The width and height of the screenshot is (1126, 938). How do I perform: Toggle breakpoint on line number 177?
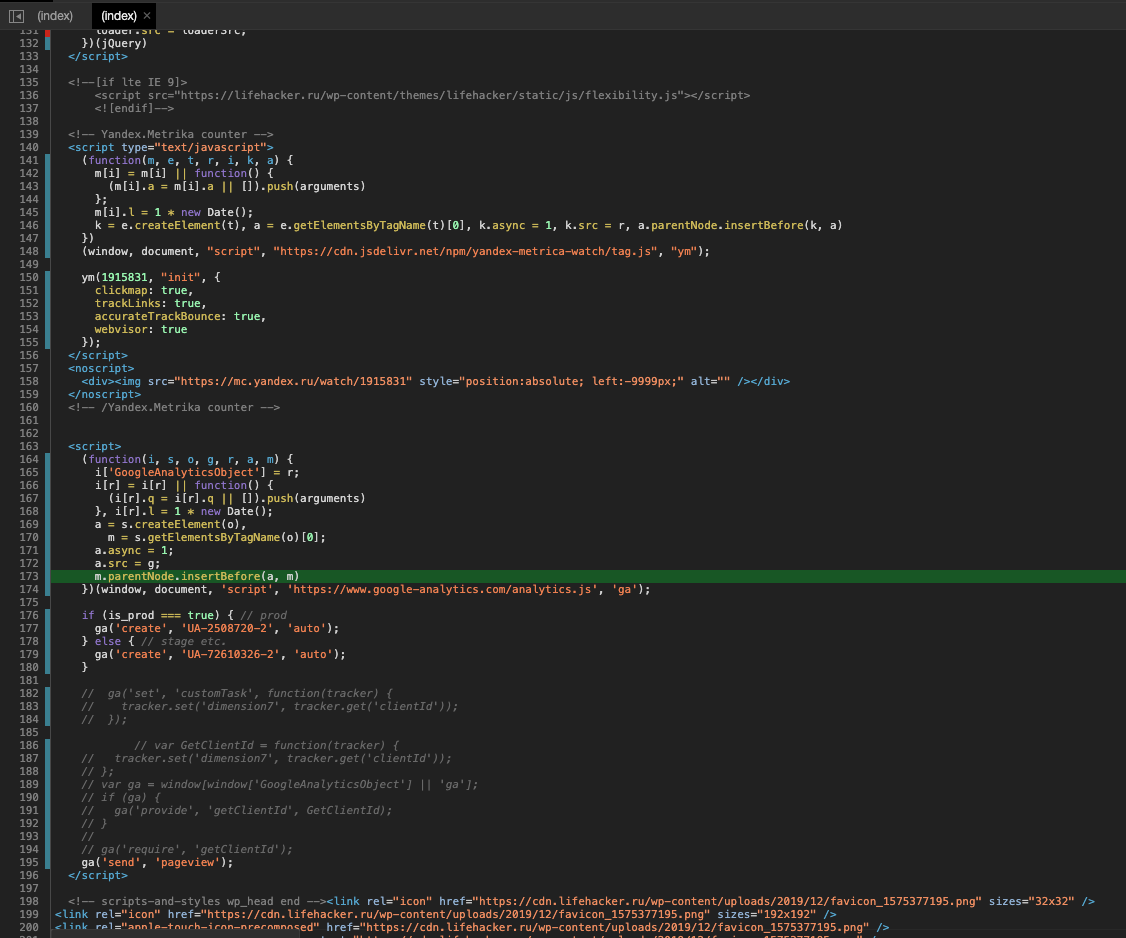(x=29, y=628)
